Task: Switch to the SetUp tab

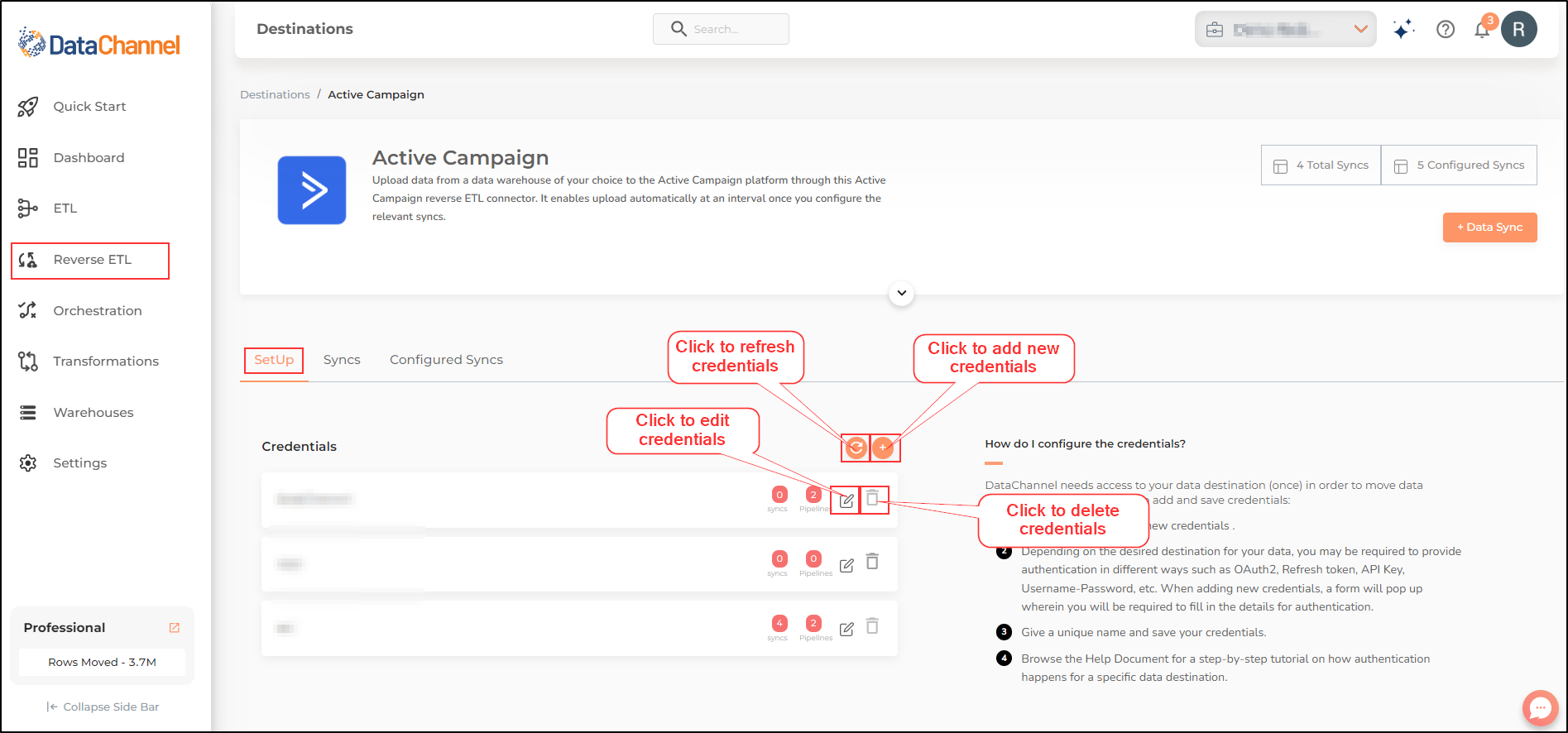Action: (274, 360)
